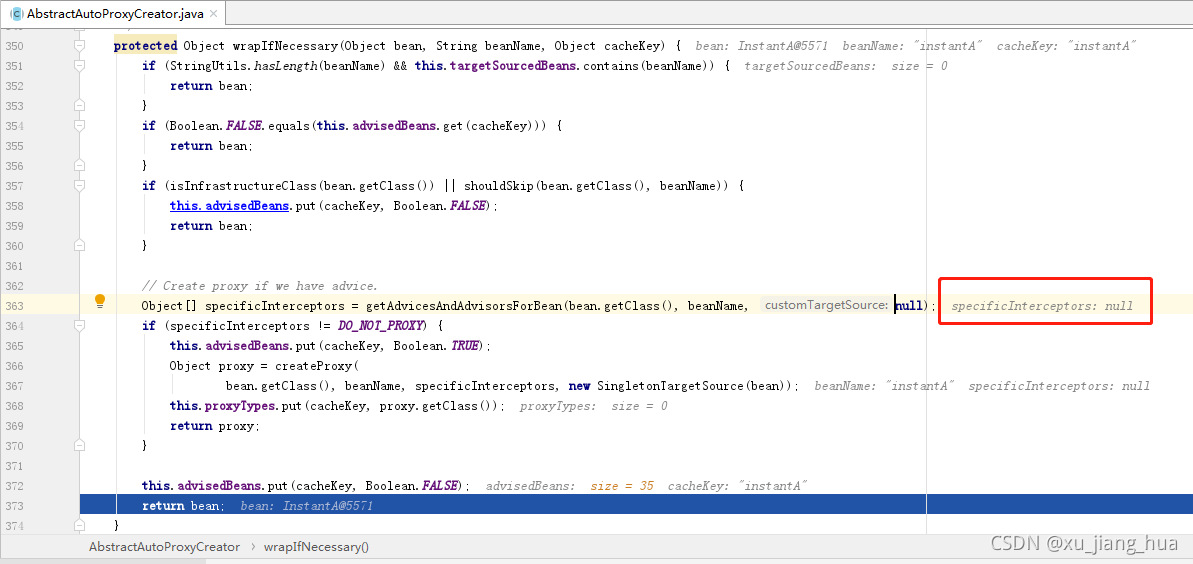Click 'DO_NOT_PROXY' constant on line 364

click(x=381, y=326)
